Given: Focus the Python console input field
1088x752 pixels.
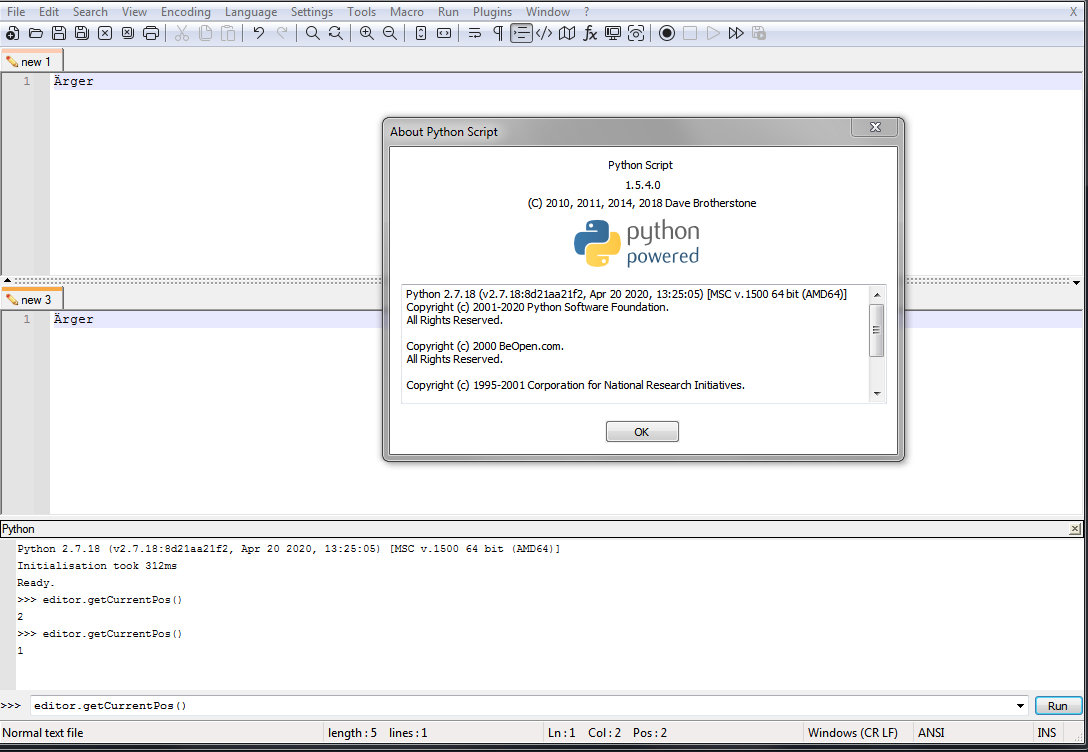Looking at the screenshot, I should [522, 706].
